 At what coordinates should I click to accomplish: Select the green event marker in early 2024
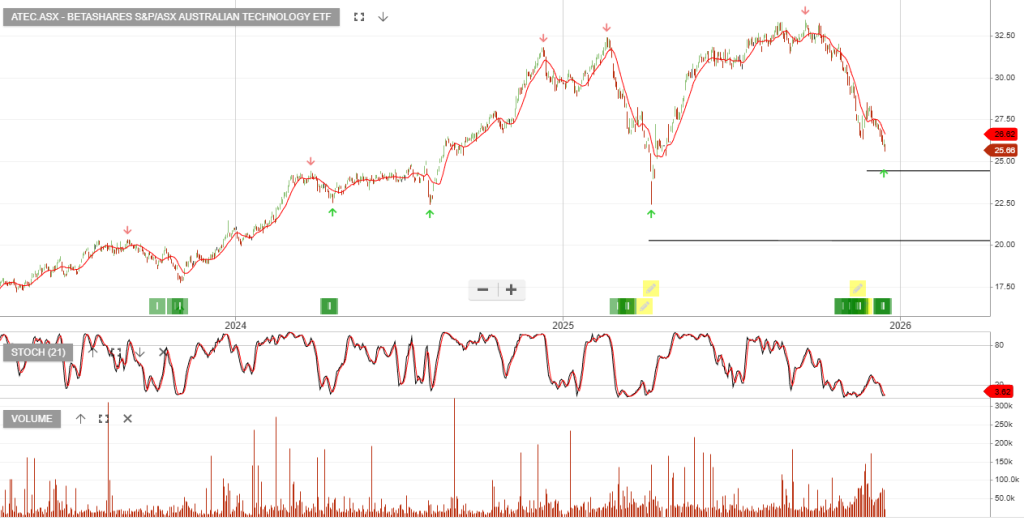click(x=329, y=306)
